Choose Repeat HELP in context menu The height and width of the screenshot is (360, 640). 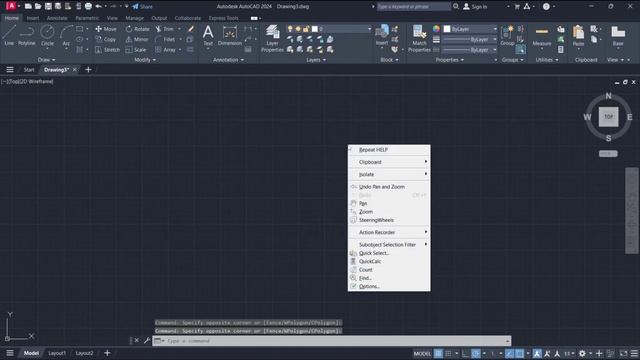(x=389, y=149)
